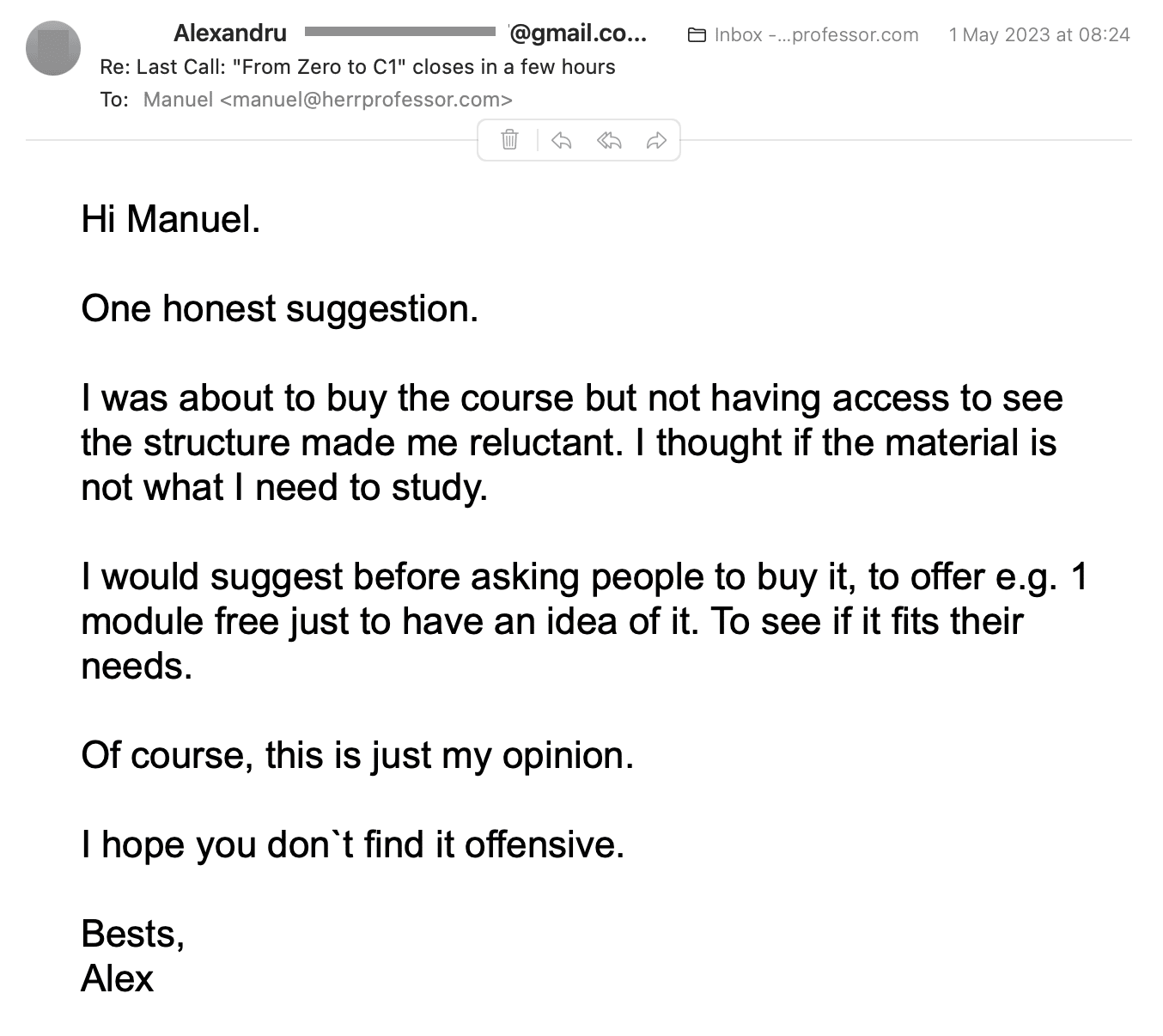Viewport: 1163px width, 1036px height.
Task: Click the Forward arrow icon
Action: point(656,140)
